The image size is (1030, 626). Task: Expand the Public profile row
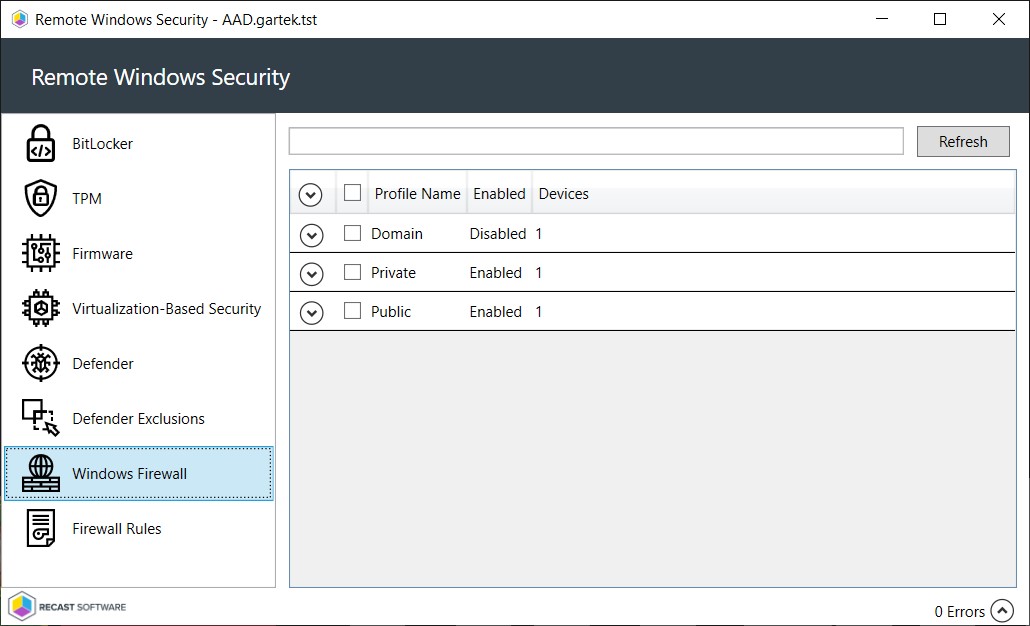pyautogui.click(x=311, y=313)
